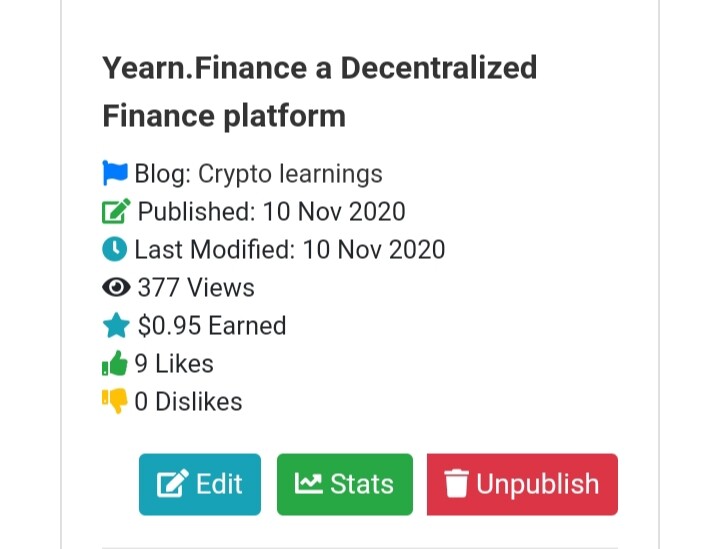This screenshot has height=549, width=719.
Task: Click the 0 Dislikes label
Action: coord(188,402)
